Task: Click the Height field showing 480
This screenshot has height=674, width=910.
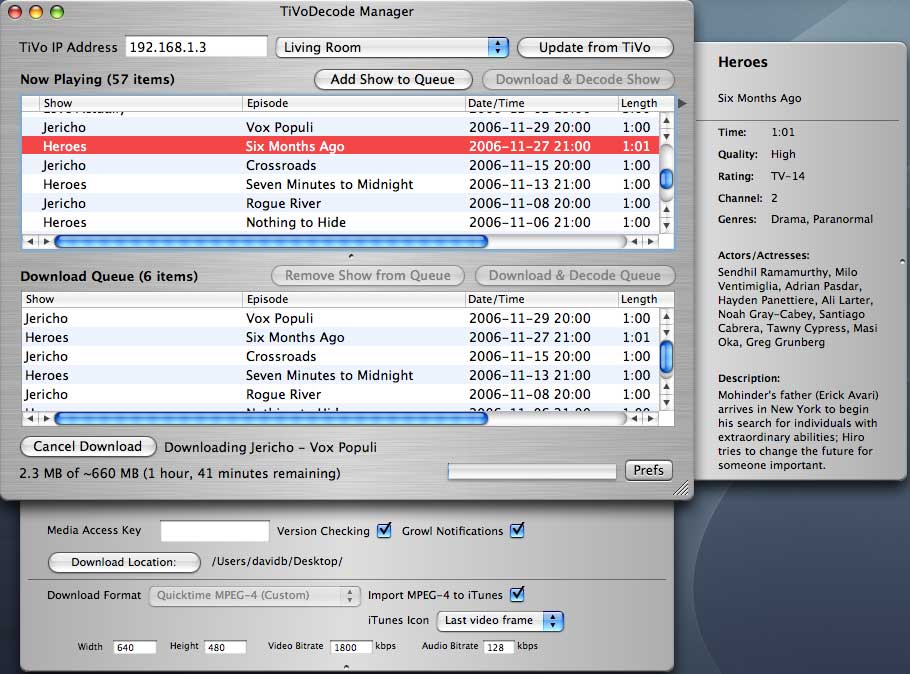Action: click(x=225, y=647)
